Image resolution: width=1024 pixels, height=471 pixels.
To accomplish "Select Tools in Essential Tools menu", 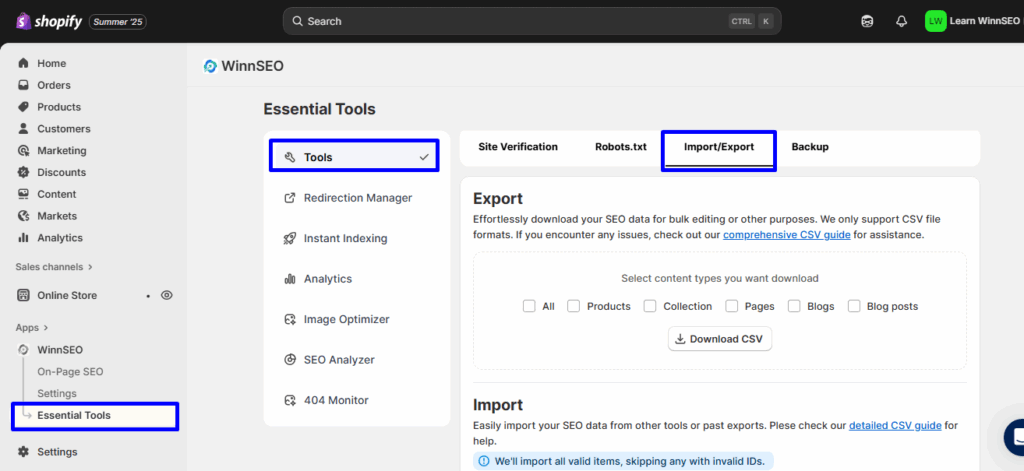I will coord(354,155).
